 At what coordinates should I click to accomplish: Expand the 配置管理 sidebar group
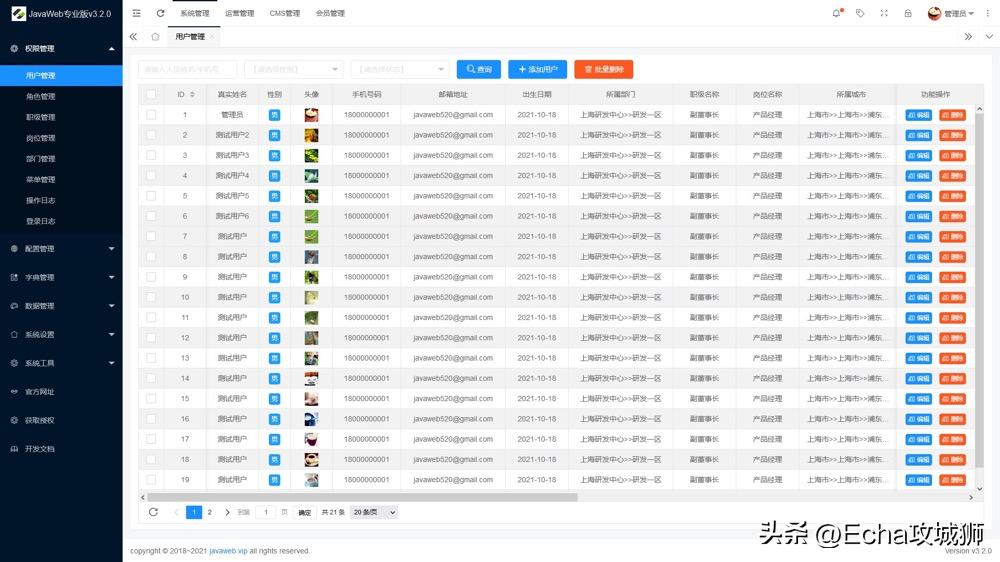point(61,249)
